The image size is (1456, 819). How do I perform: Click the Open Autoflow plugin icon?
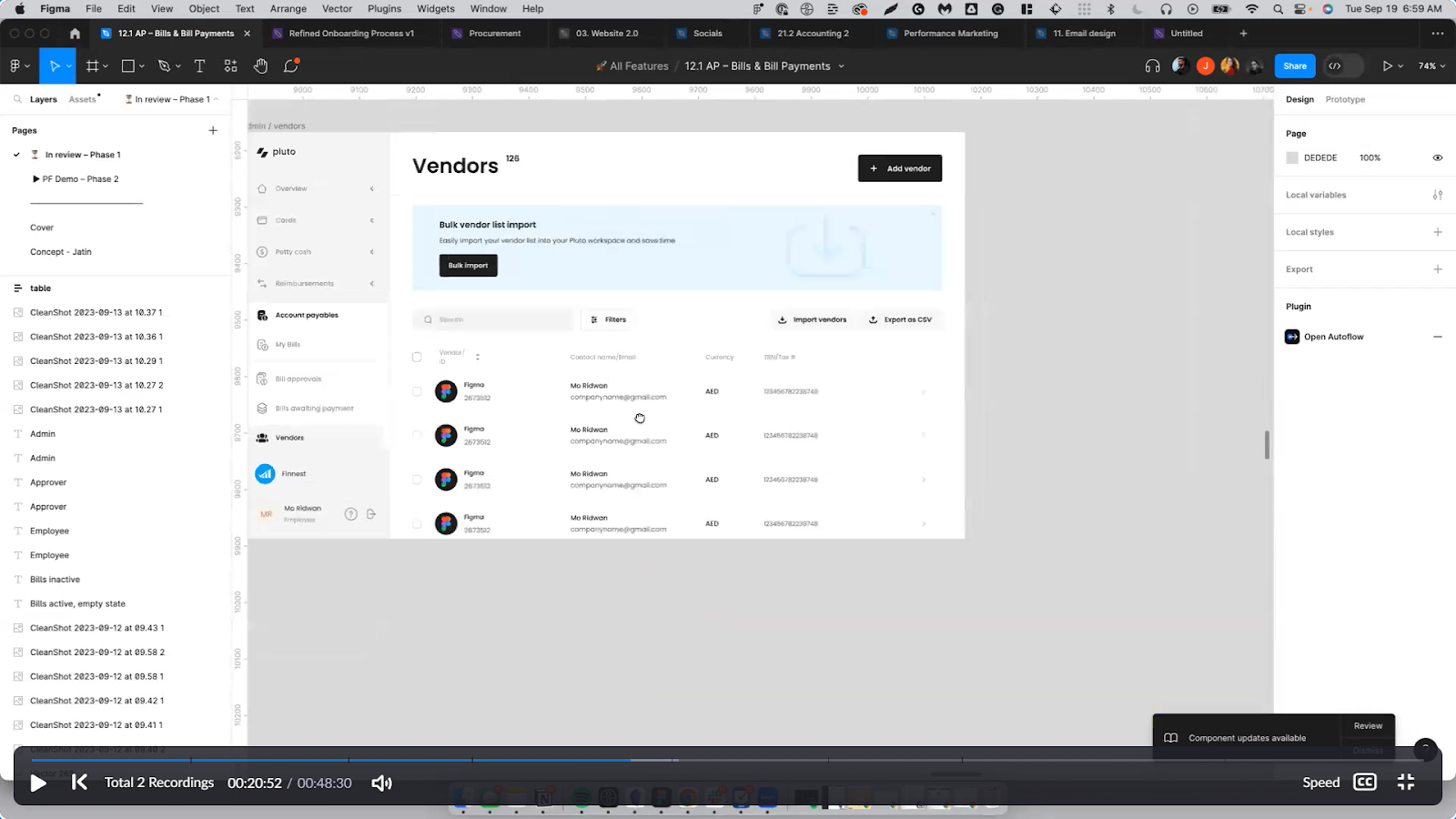(x=1292, y=337)
